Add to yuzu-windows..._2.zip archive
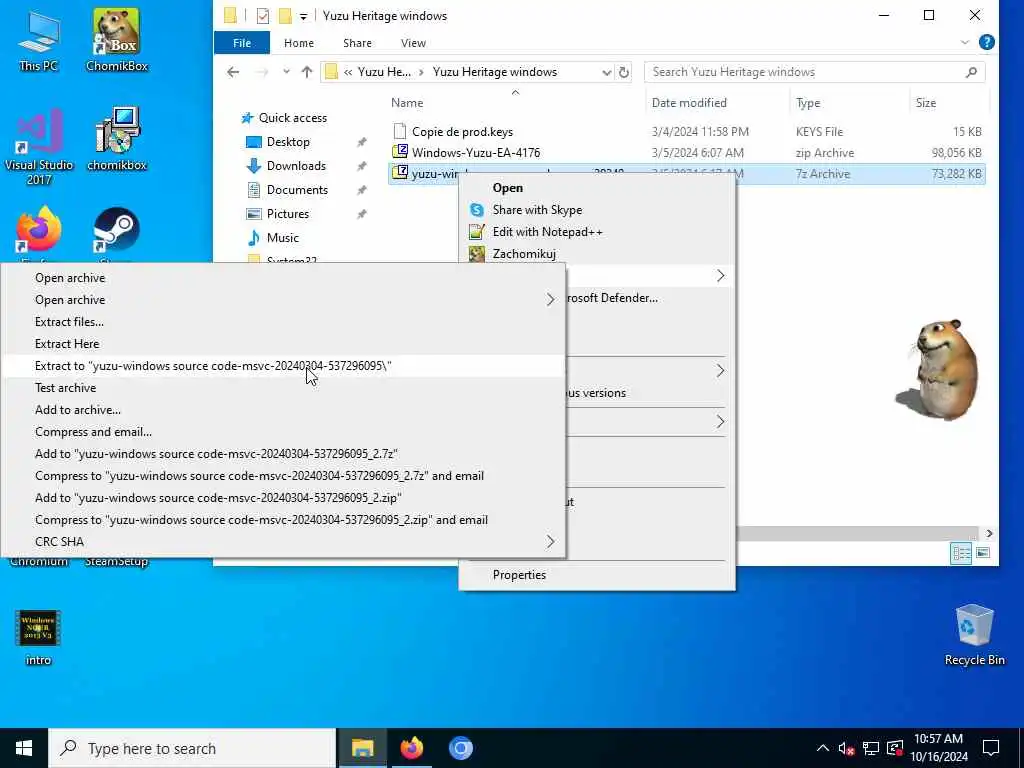1024x768 pixels. pos(283,498)
